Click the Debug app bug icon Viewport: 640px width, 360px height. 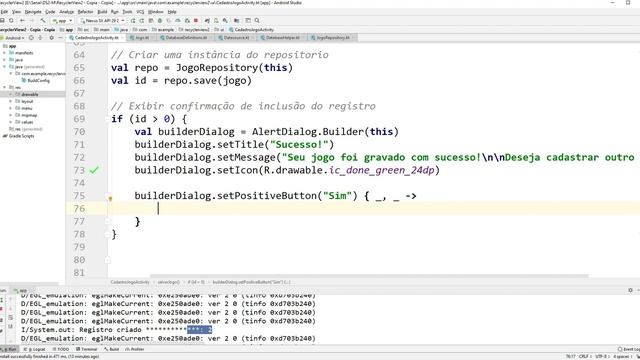(x=160, y=20)
